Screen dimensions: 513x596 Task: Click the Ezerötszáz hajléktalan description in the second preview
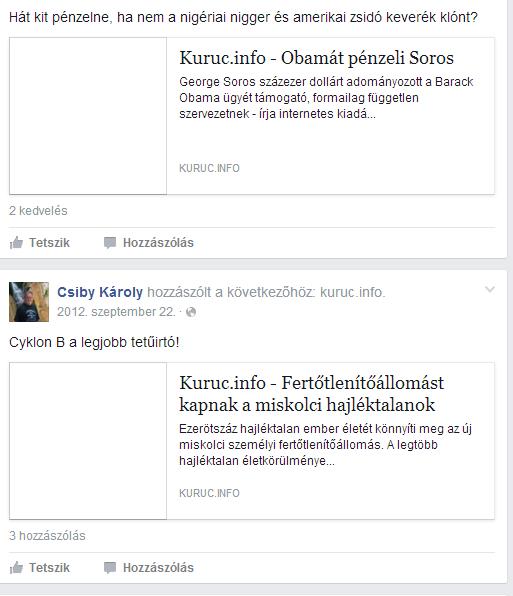tap(325, 445)
